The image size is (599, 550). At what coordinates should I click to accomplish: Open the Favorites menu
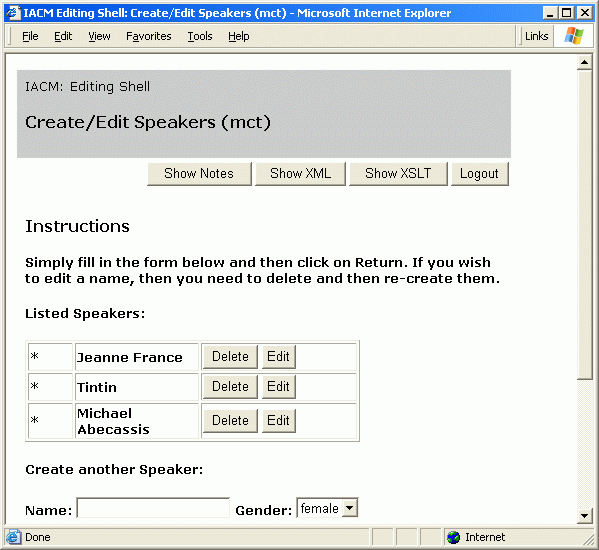149,36
